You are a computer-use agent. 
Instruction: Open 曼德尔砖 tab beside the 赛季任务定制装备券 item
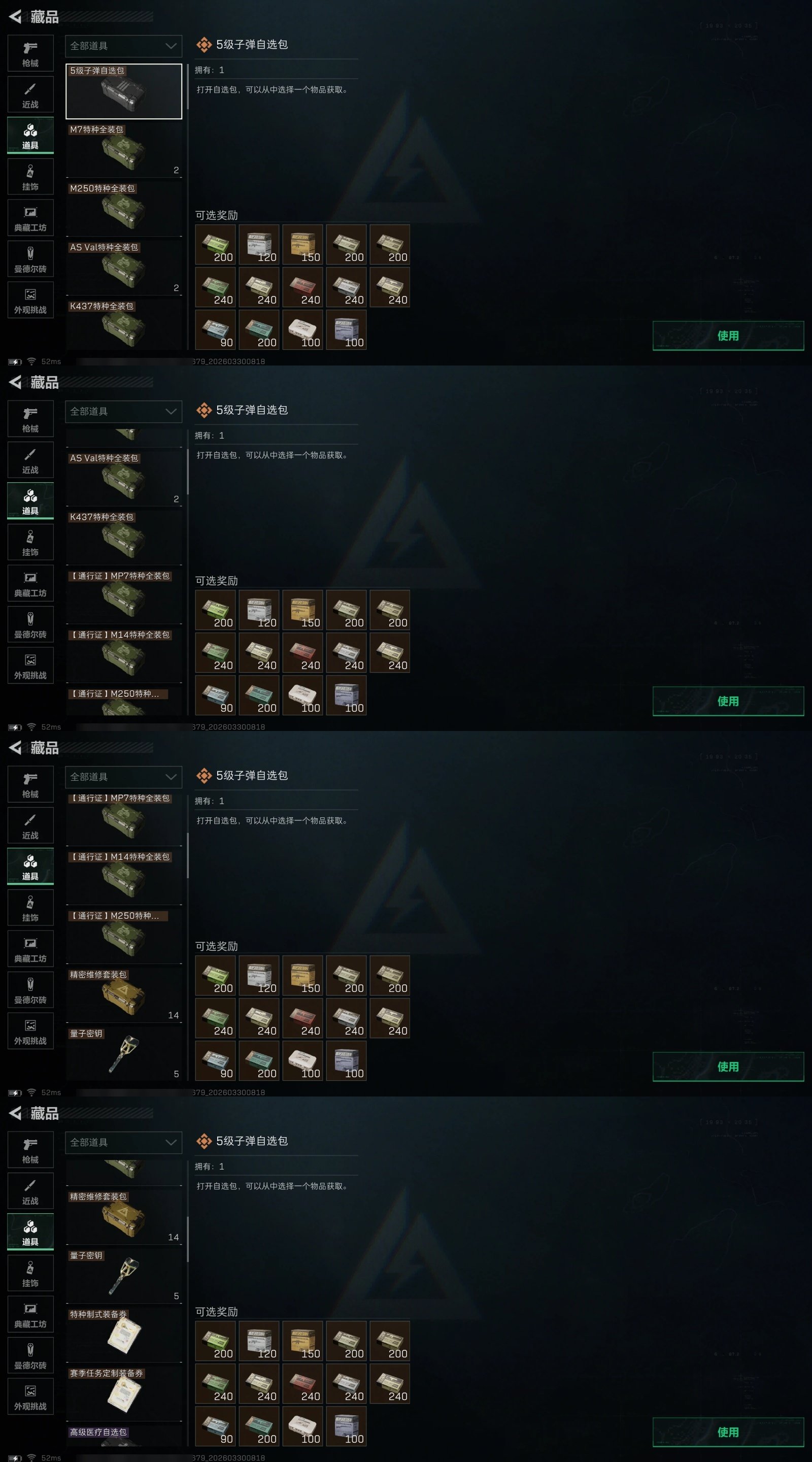(x=30, y=1356)
